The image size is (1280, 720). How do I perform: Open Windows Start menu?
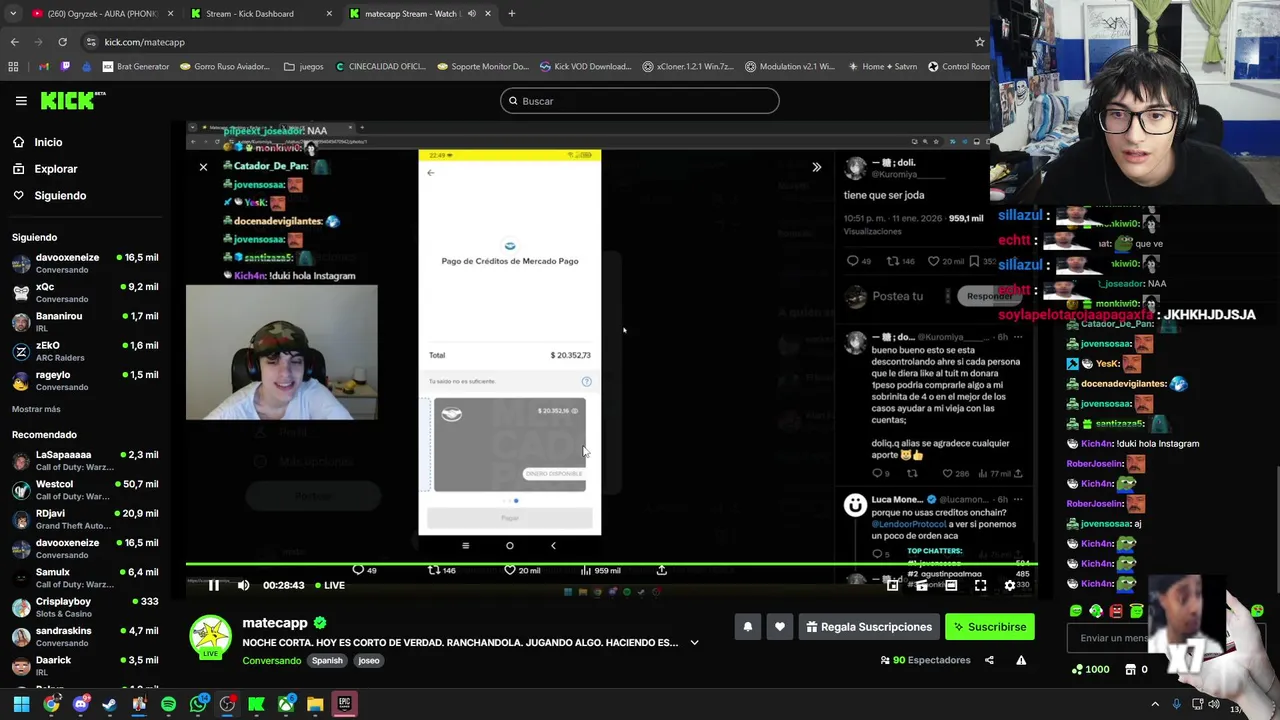click(21, 704)
